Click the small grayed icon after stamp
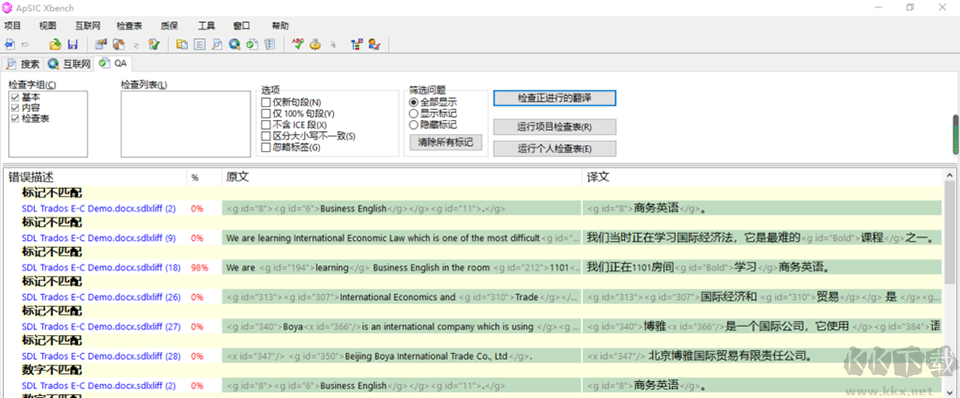This screenshot has width=960, height=398. pos(332,45)
